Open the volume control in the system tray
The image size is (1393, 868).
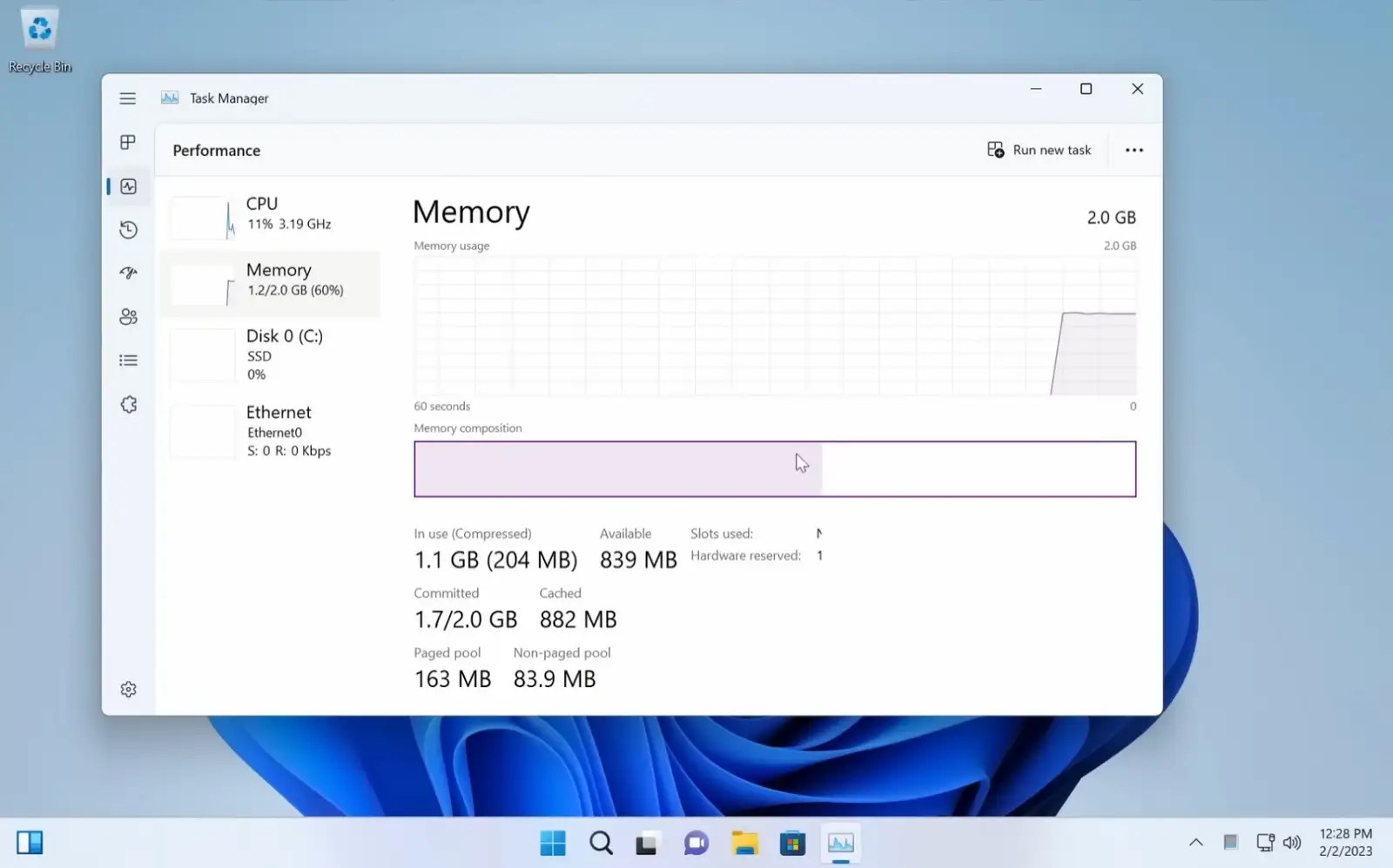coord(1292,842)
